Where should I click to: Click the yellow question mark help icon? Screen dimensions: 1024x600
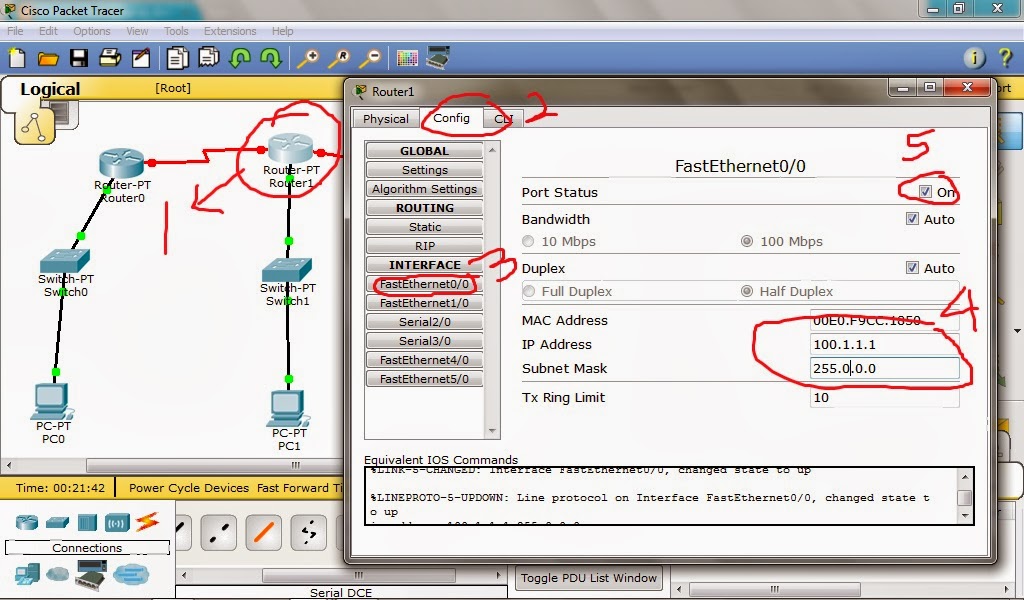(x=1006, y=57)
